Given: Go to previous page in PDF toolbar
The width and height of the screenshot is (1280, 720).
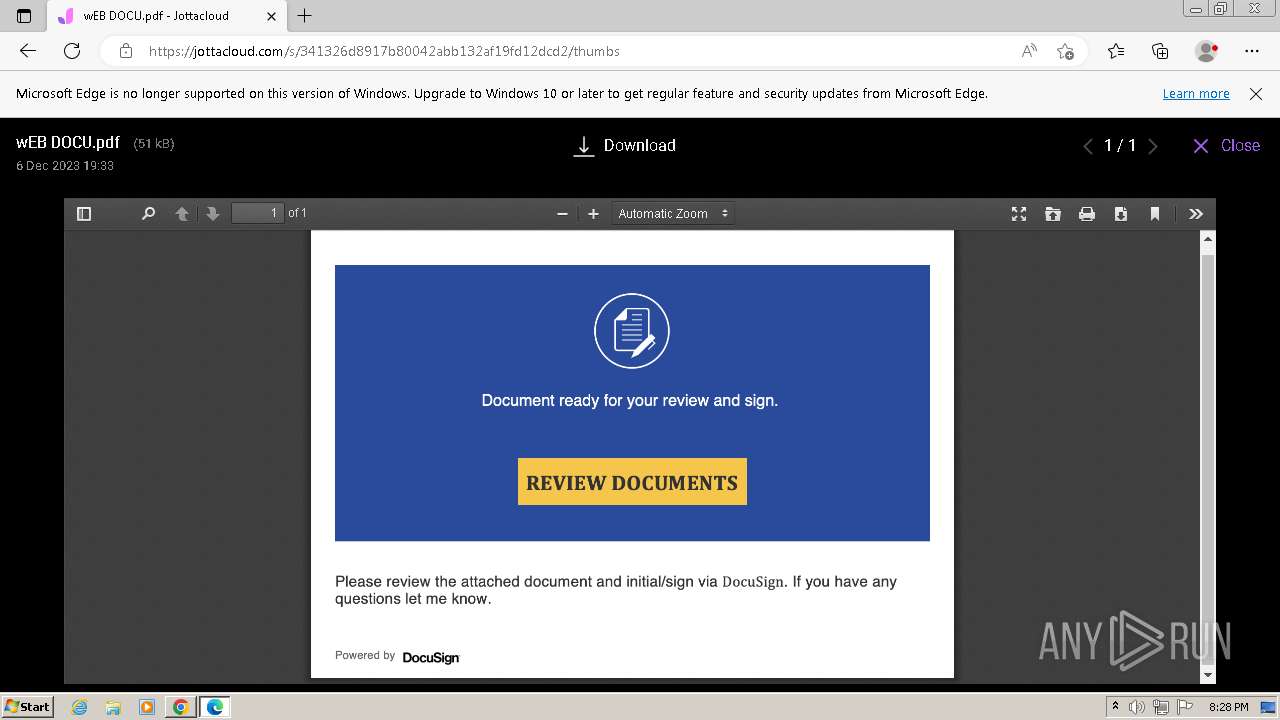Looking at the screenshot, I should click(x=182, y=214).
